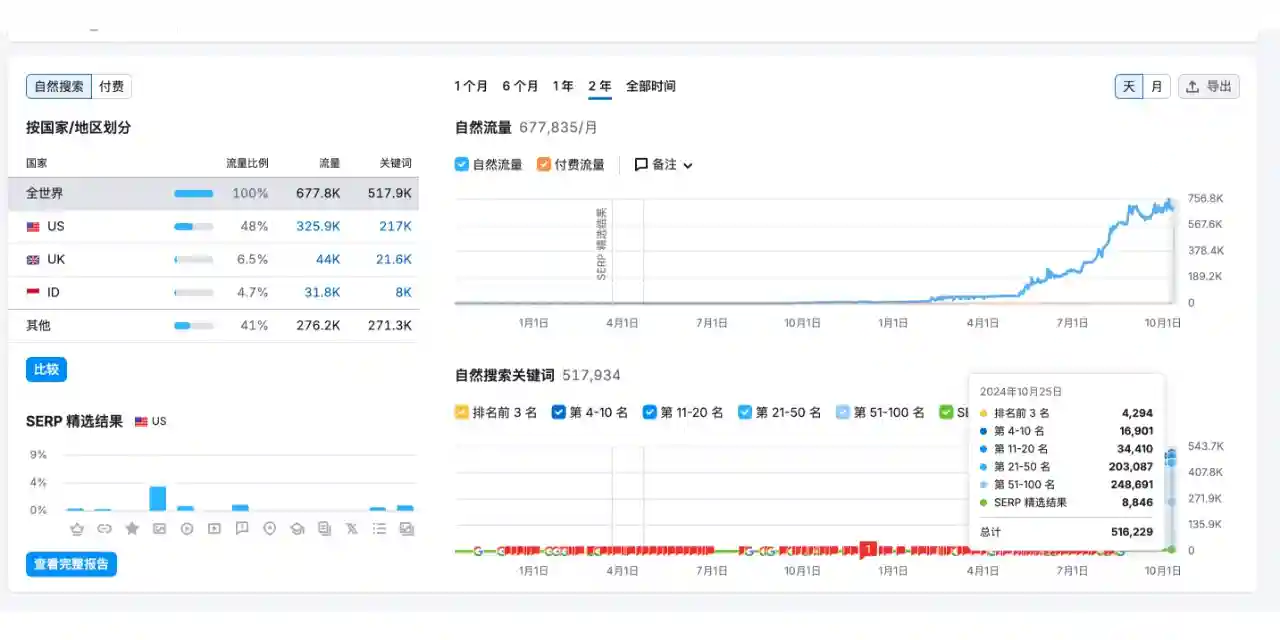
Task: Switch to the 6 个月 tab
Action: point(519,86)
